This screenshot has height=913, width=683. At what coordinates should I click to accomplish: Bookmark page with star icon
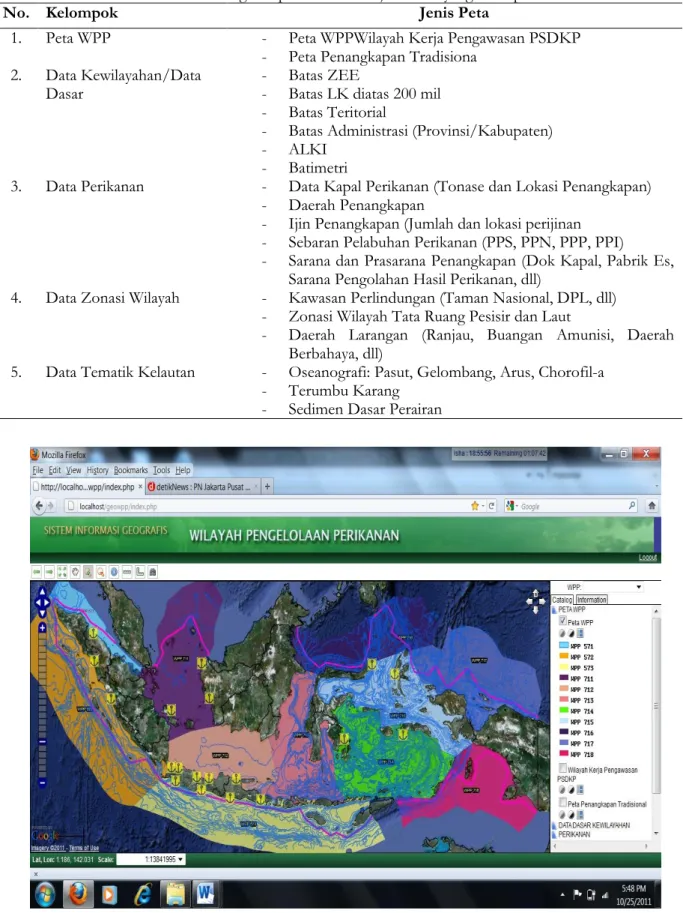[475, 506]
